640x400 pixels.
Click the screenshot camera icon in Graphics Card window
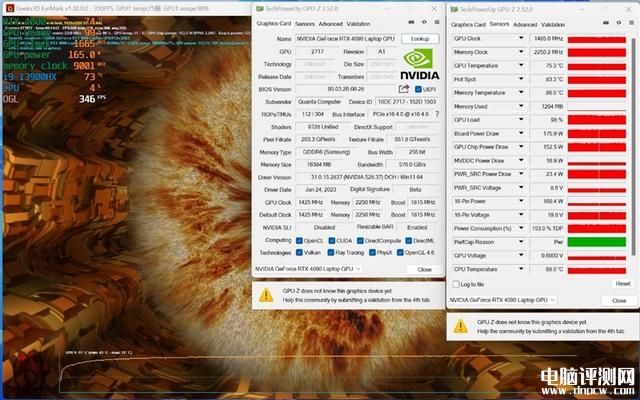pos(411,22)
